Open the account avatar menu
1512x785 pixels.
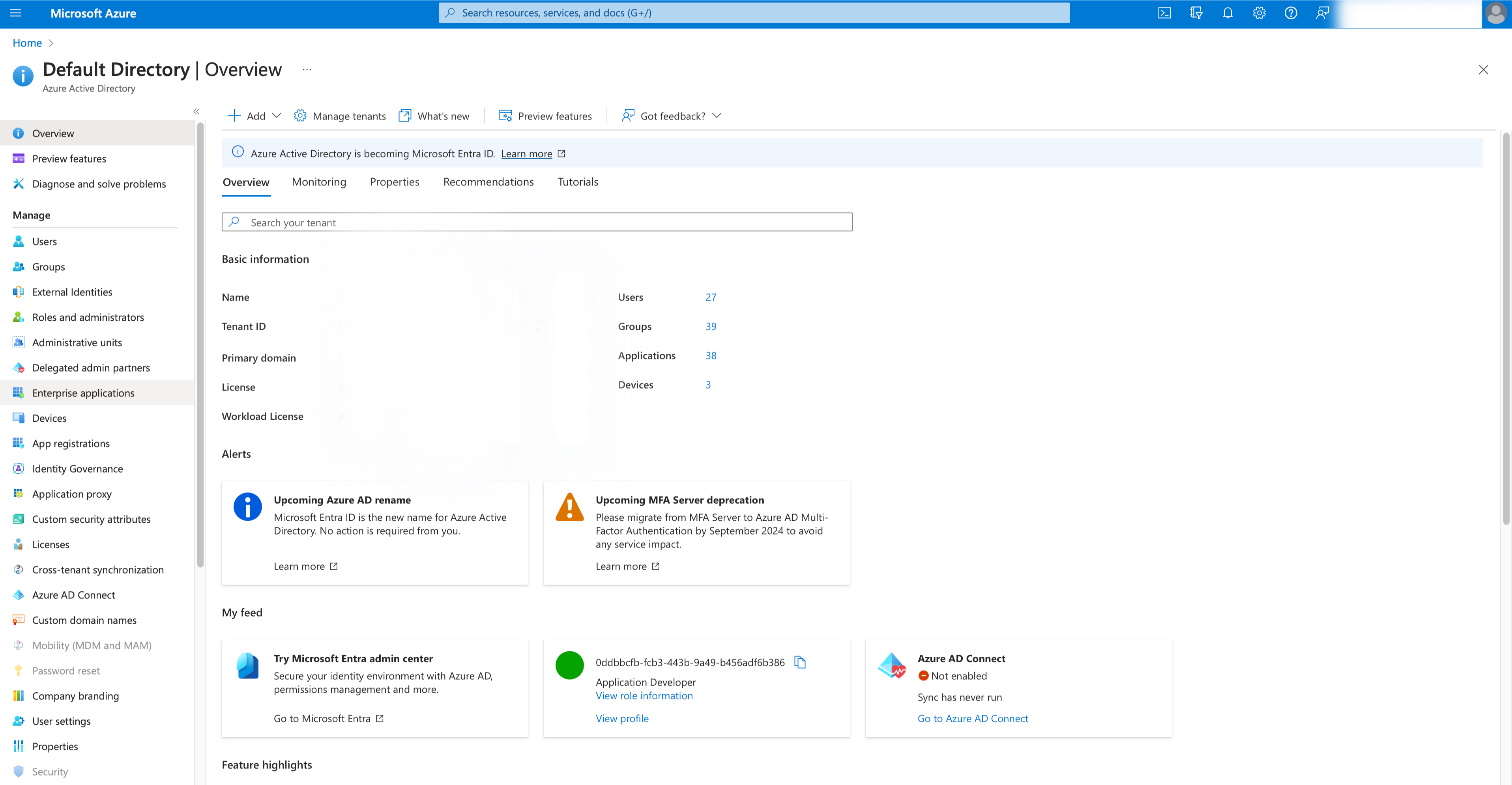(1495, 13)
